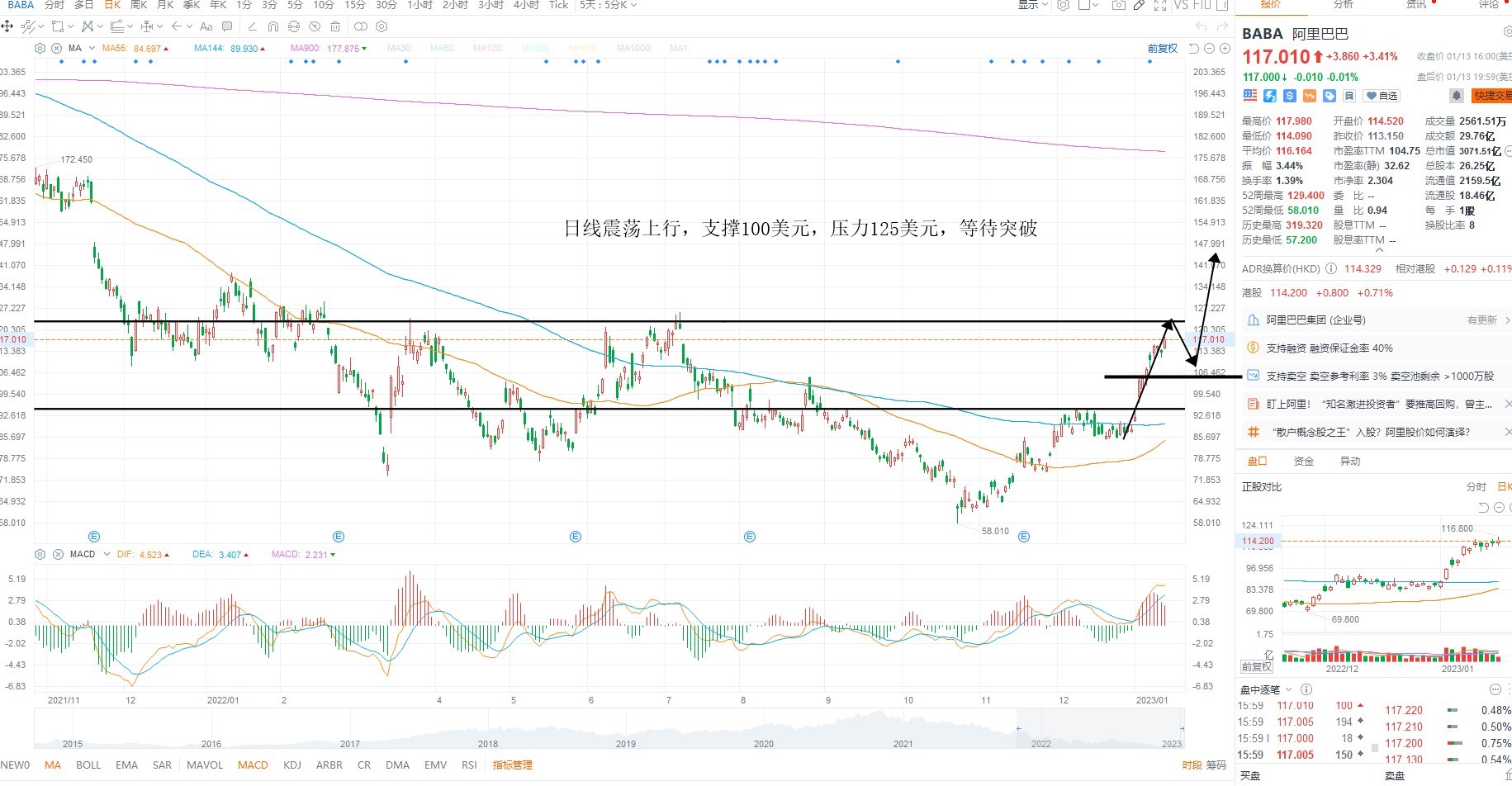Open trend line tool options arrow
The image size is (1512, 786).
tap(41, 26)
